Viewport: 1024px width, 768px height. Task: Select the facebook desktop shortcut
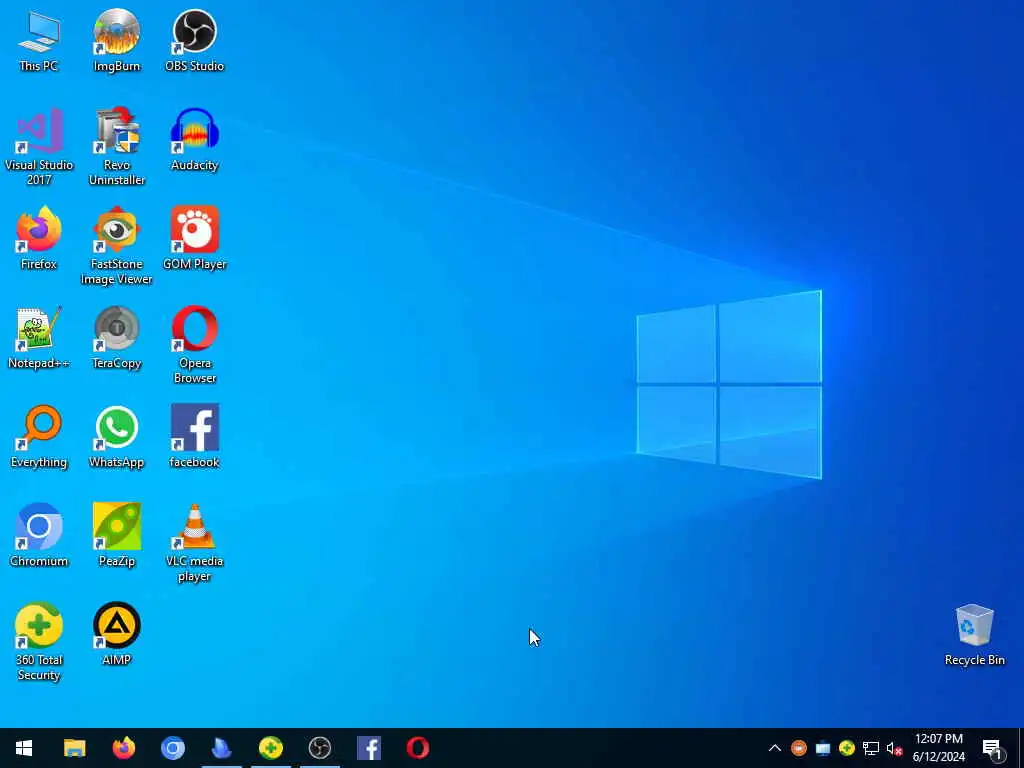194,437
